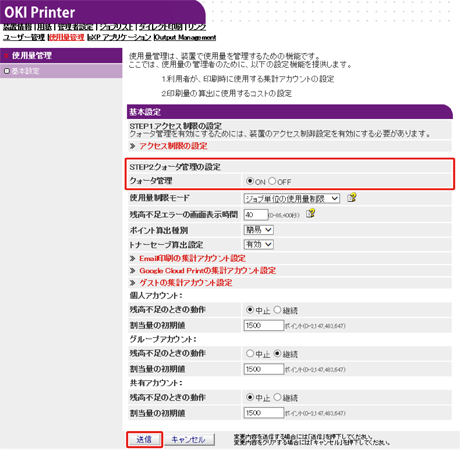This screenshot has height=456, width=463.
Task: Open the 使用量制限モード dropdown
Action: (x=292, y=199)
